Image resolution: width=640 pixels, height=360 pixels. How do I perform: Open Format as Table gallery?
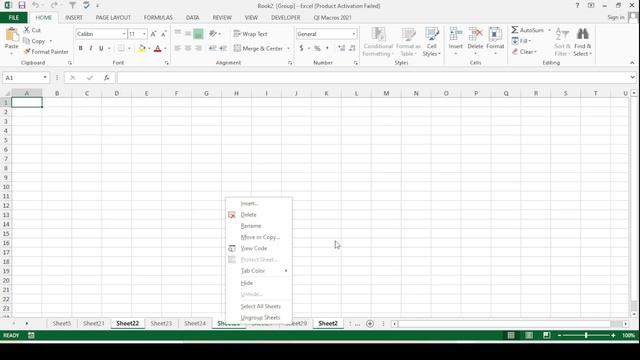[408, 42]
